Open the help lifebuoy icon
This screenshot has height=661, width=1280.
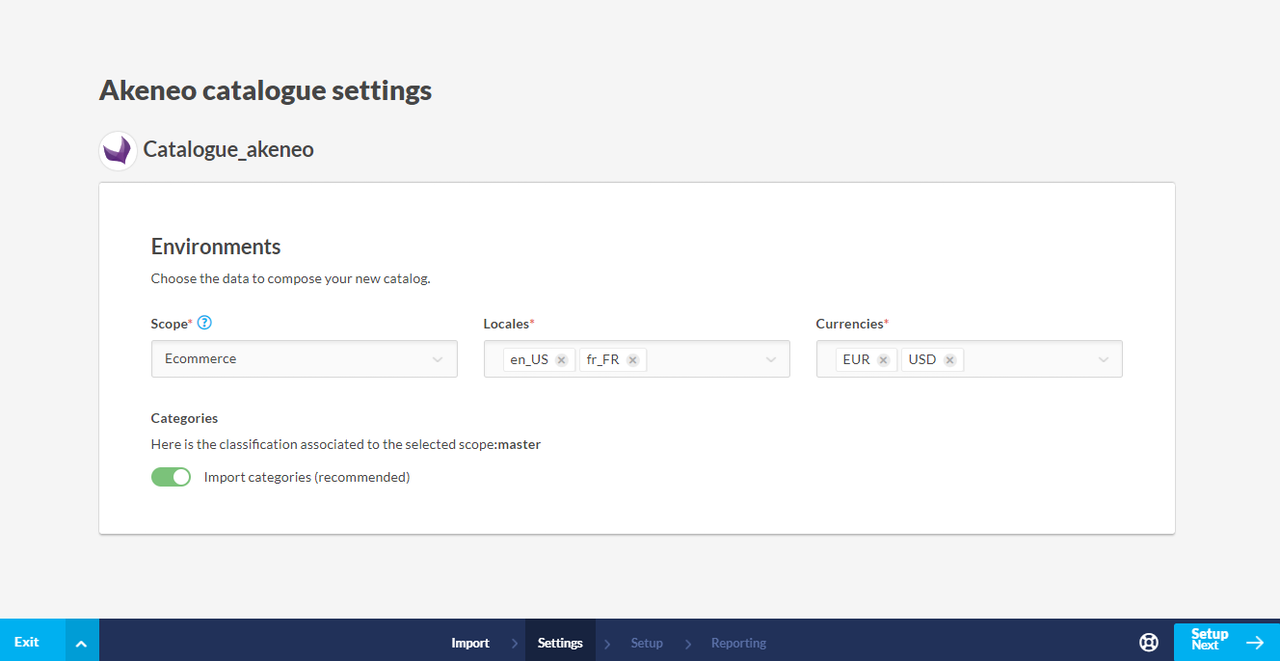point(1148,642)
